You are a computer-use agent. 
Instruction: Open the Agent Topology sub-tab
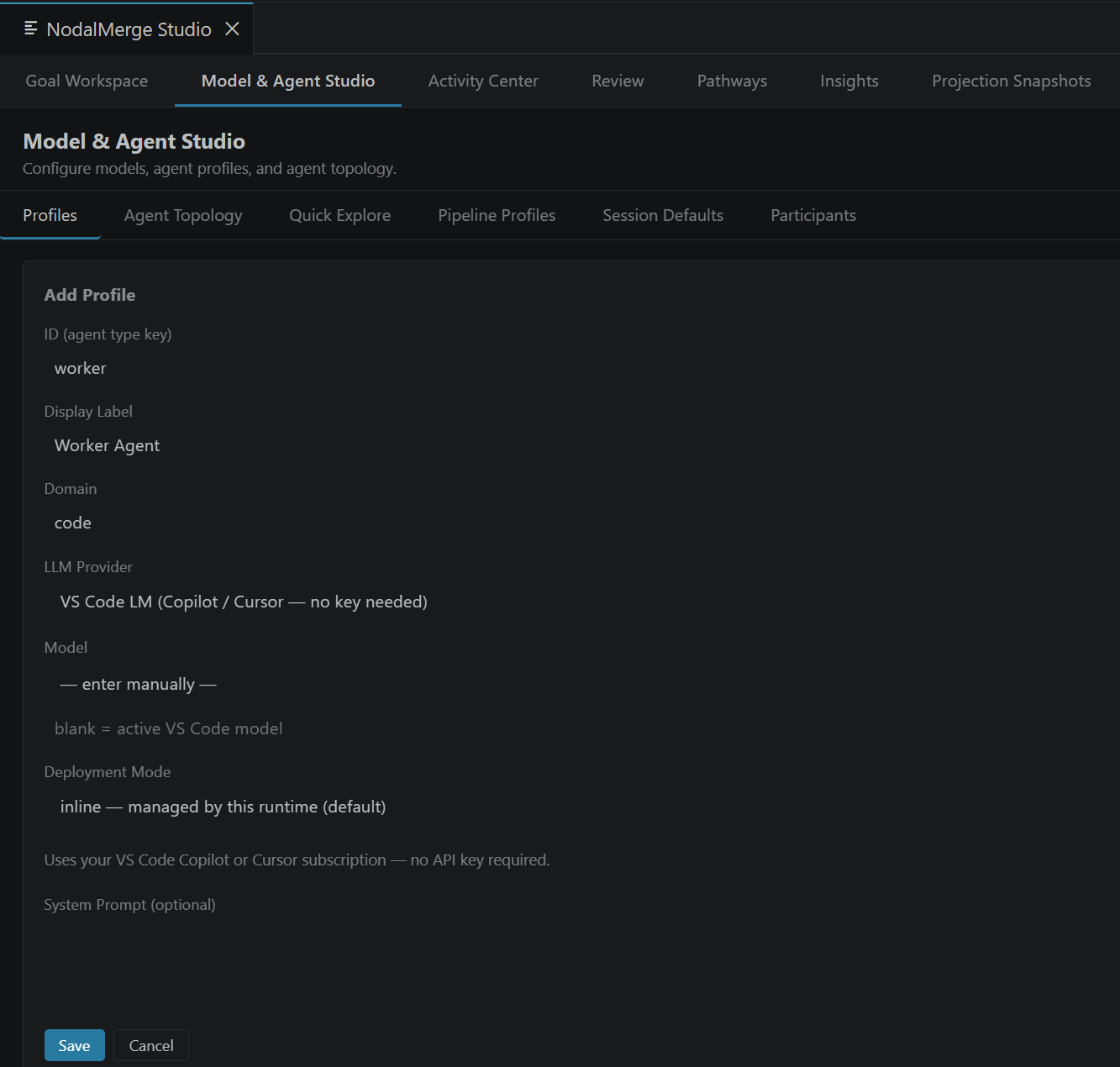click(183, 215)
